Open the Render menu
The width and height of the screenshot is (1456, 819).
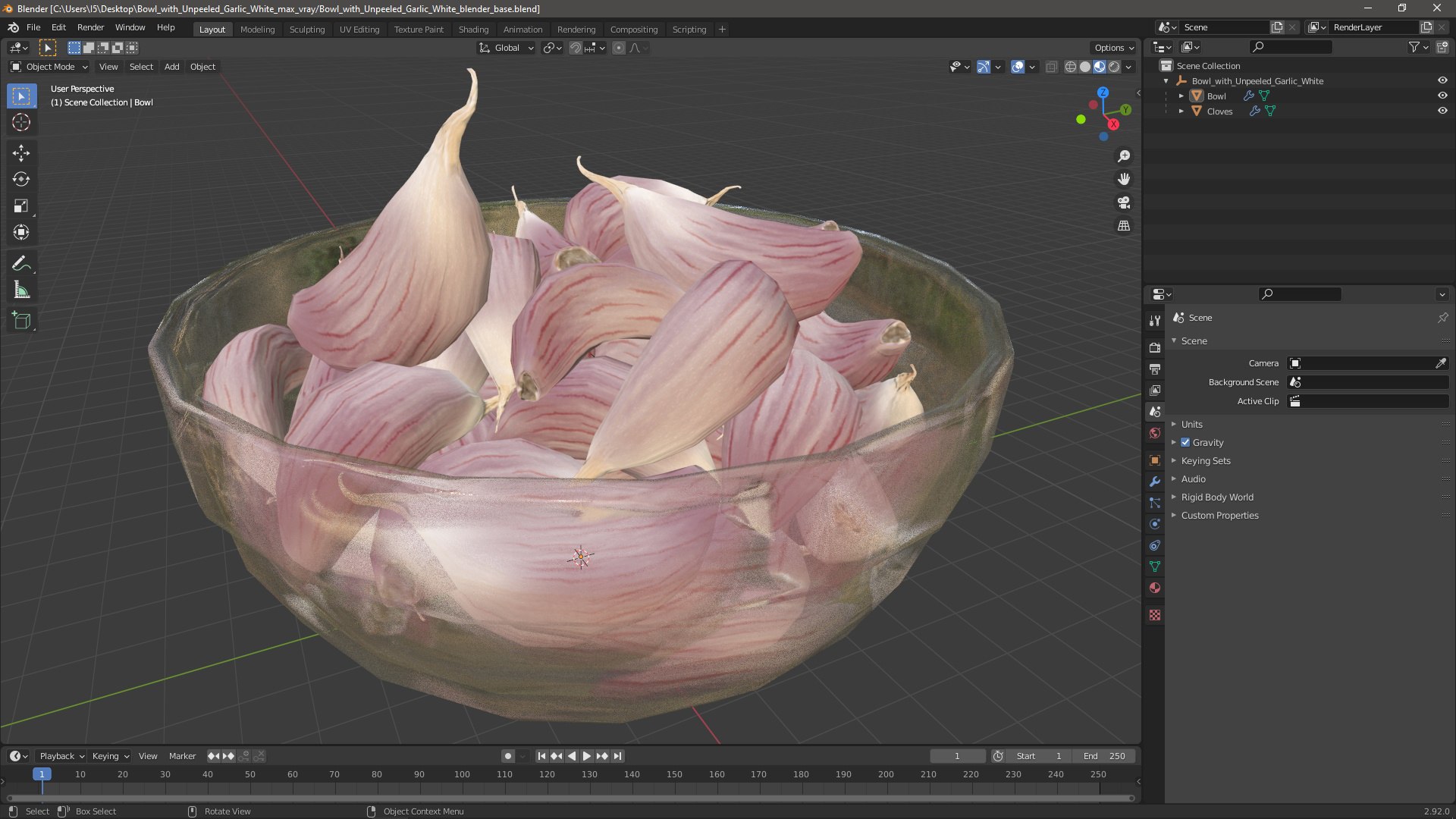pos(90,27)
